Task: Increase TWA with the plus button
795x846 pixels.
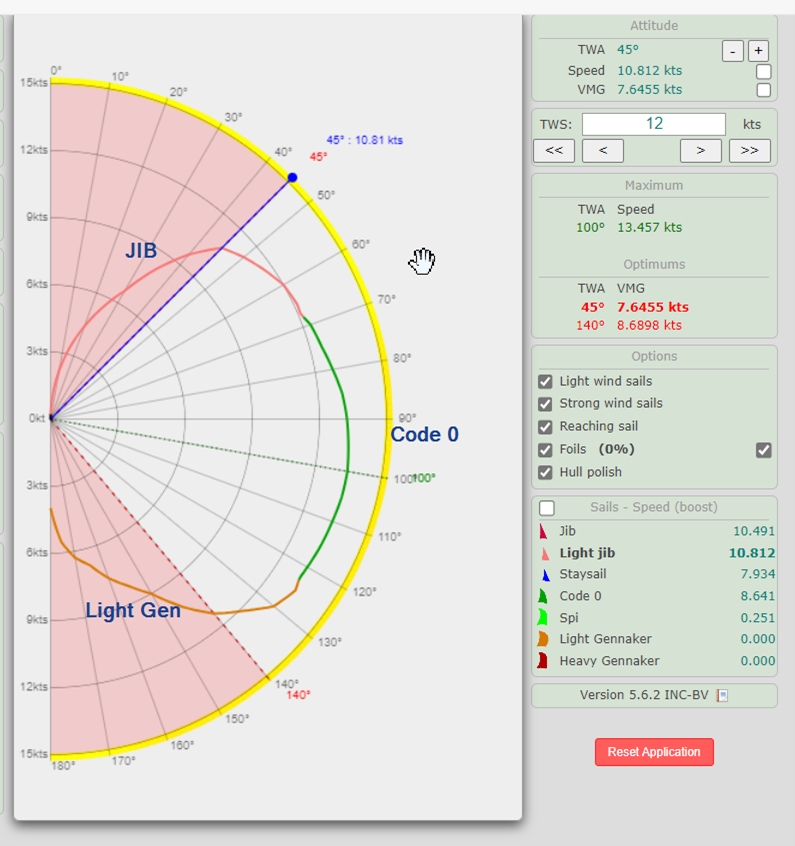Action: point(757,50)
